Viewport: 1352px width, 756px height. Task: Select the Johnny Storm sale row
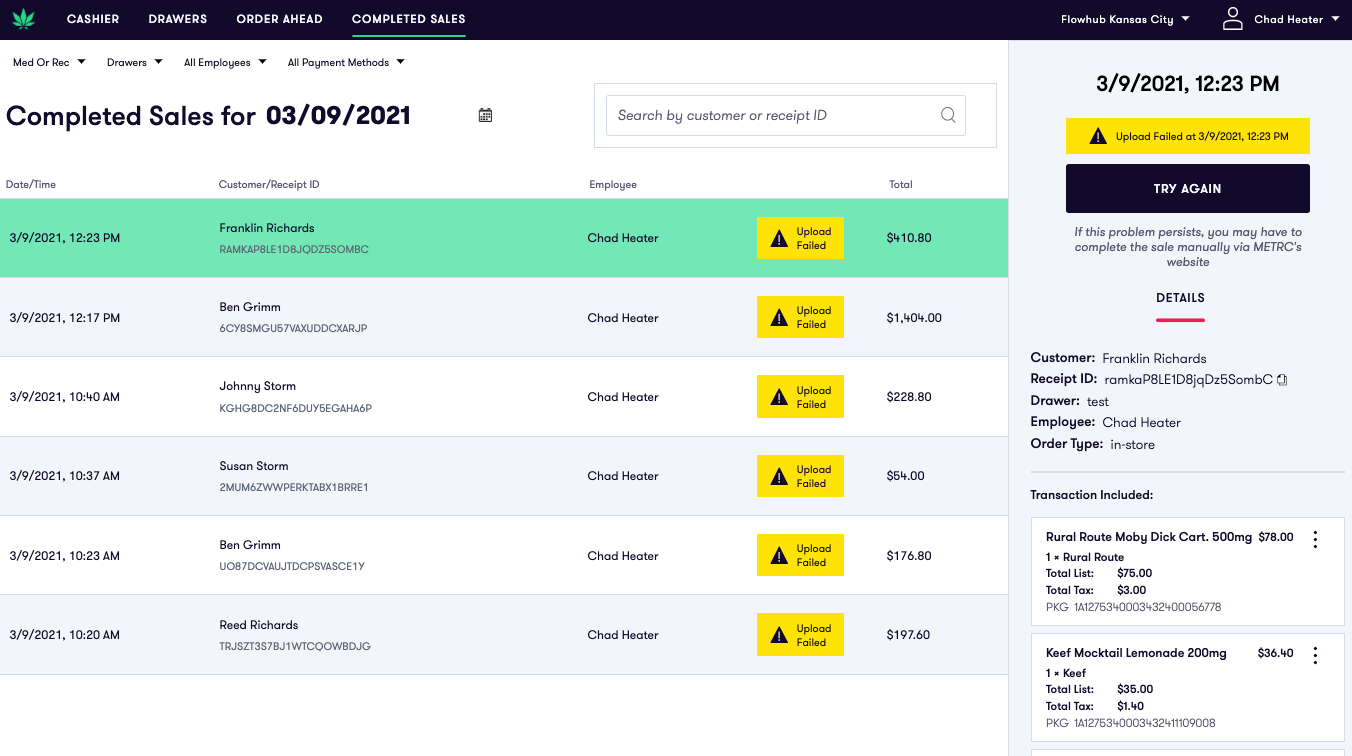click(x=504, y=397)
